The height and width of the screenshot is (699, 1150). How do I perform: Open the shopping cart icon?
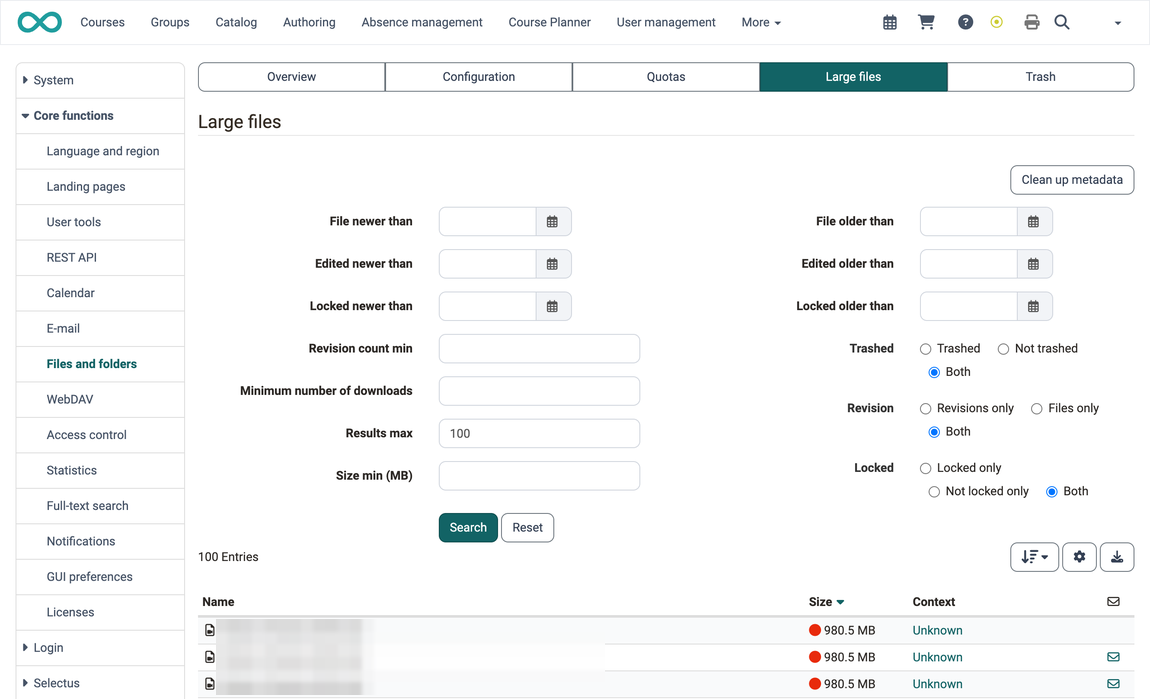[926, 23]
